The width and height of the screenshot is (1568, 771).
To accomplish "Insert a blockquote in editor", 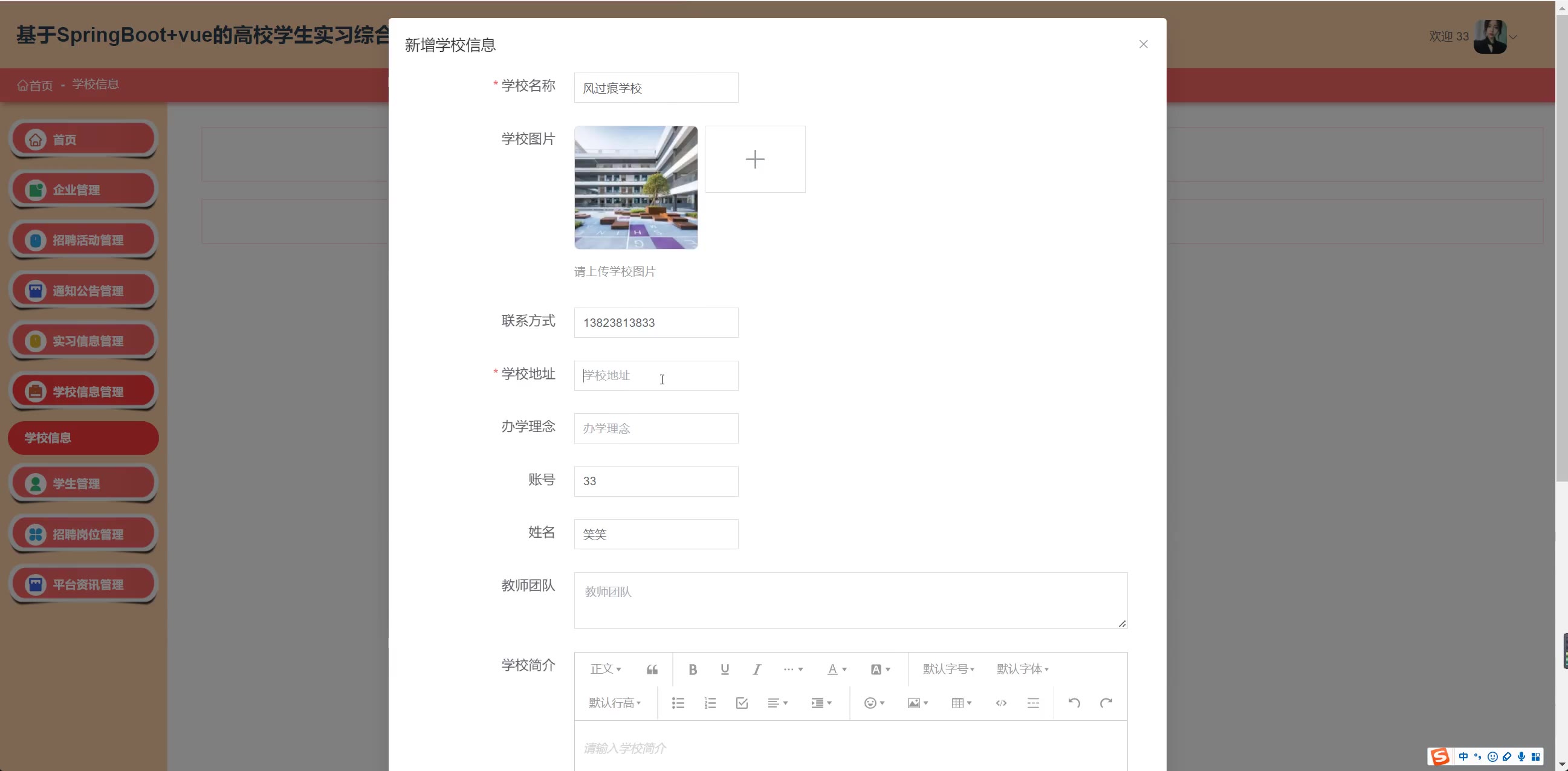I will pos(652,669).
